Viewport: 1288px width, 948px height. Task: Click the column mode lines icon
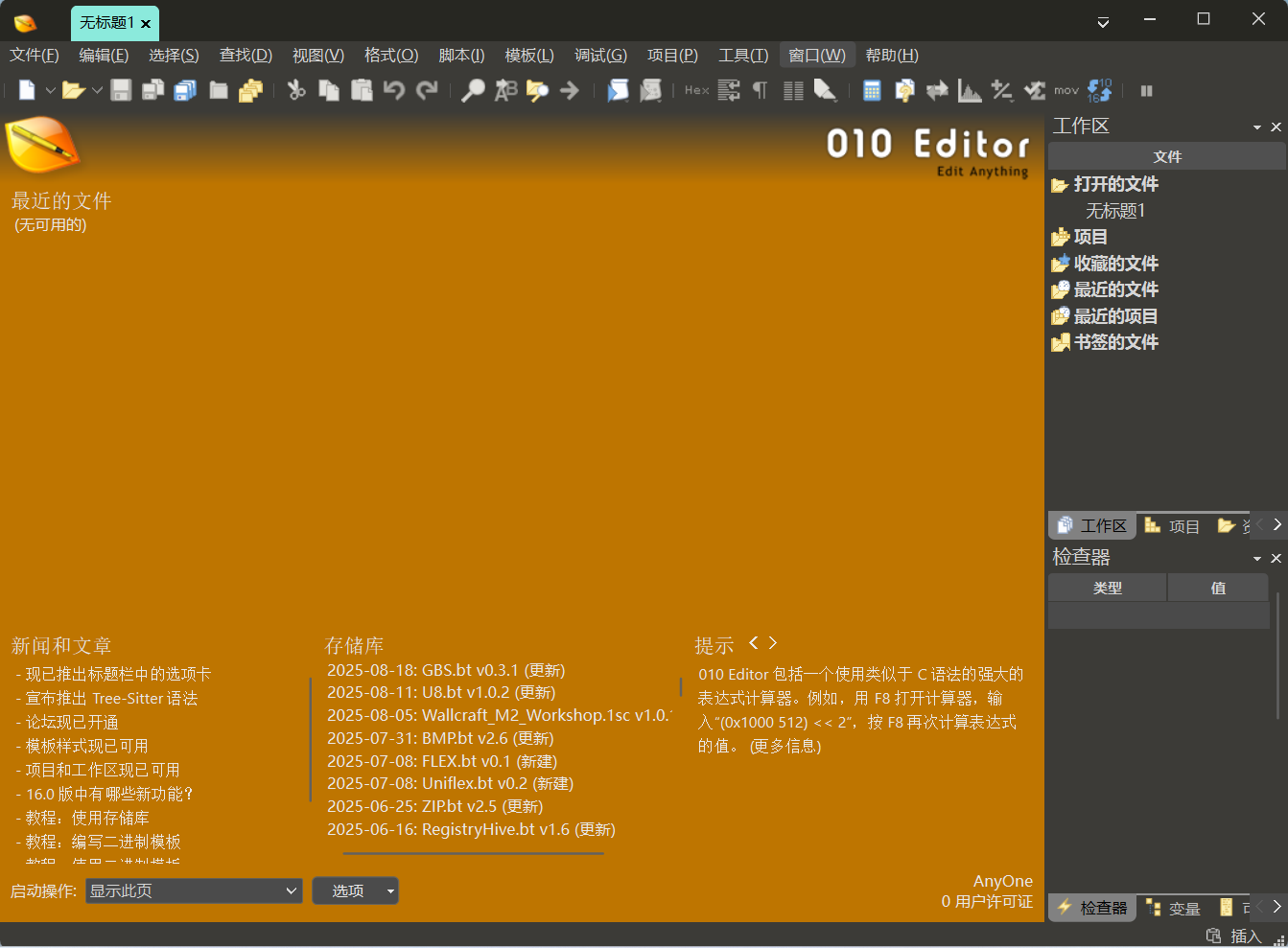(793, 90)
